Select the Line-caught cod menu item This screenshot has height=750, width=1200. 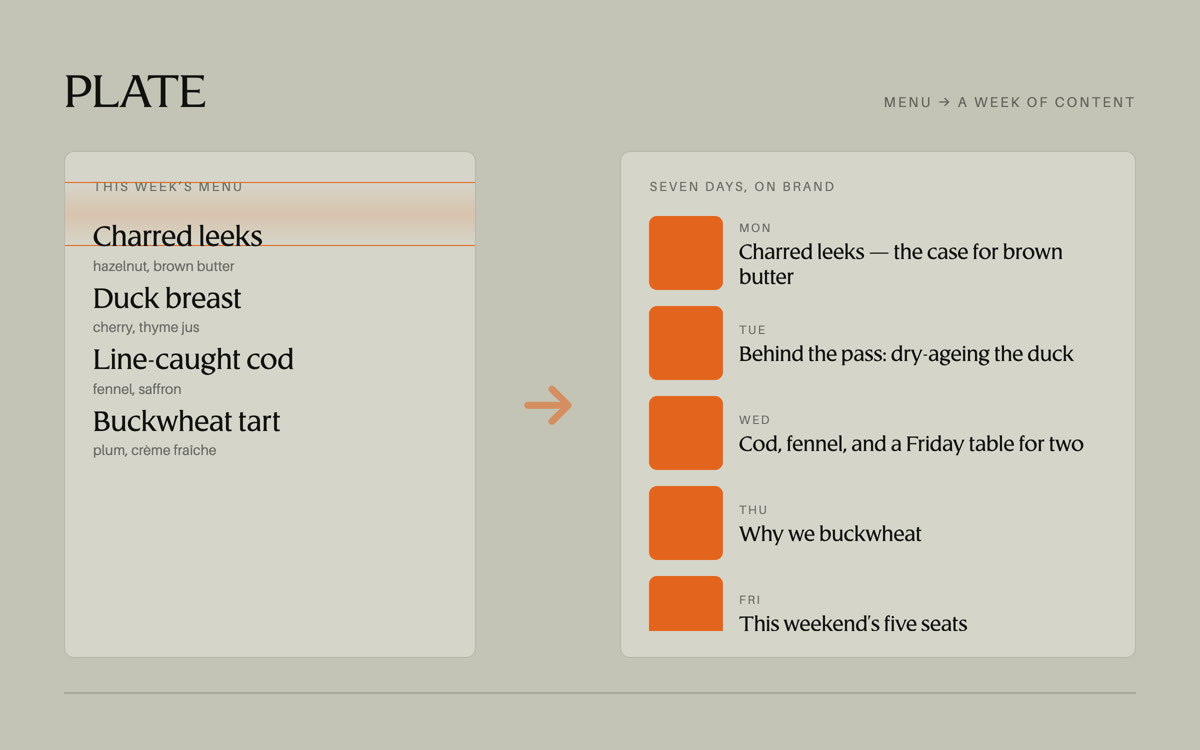tap(193, 360)
